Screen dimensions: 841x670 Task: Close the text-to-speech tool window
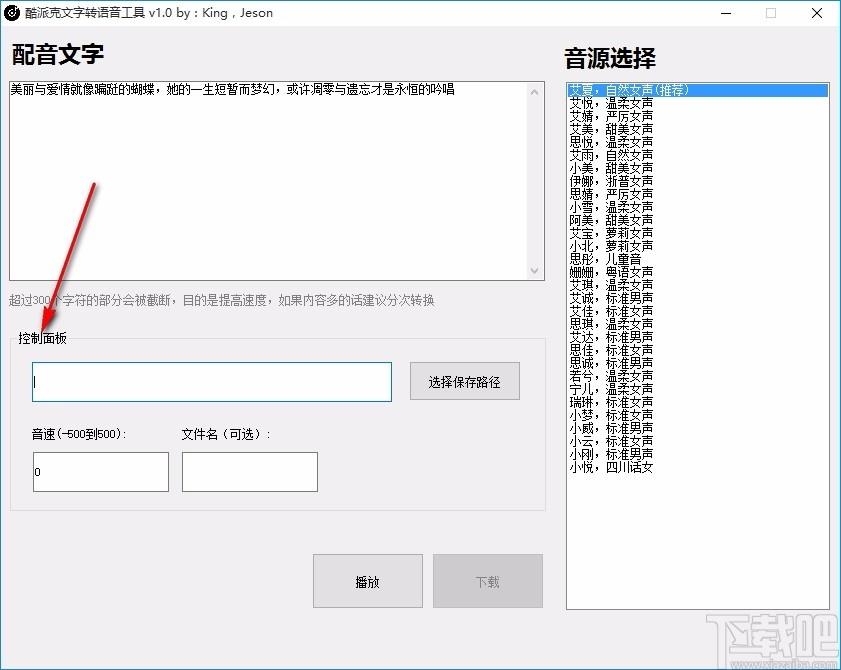[816, 13]
